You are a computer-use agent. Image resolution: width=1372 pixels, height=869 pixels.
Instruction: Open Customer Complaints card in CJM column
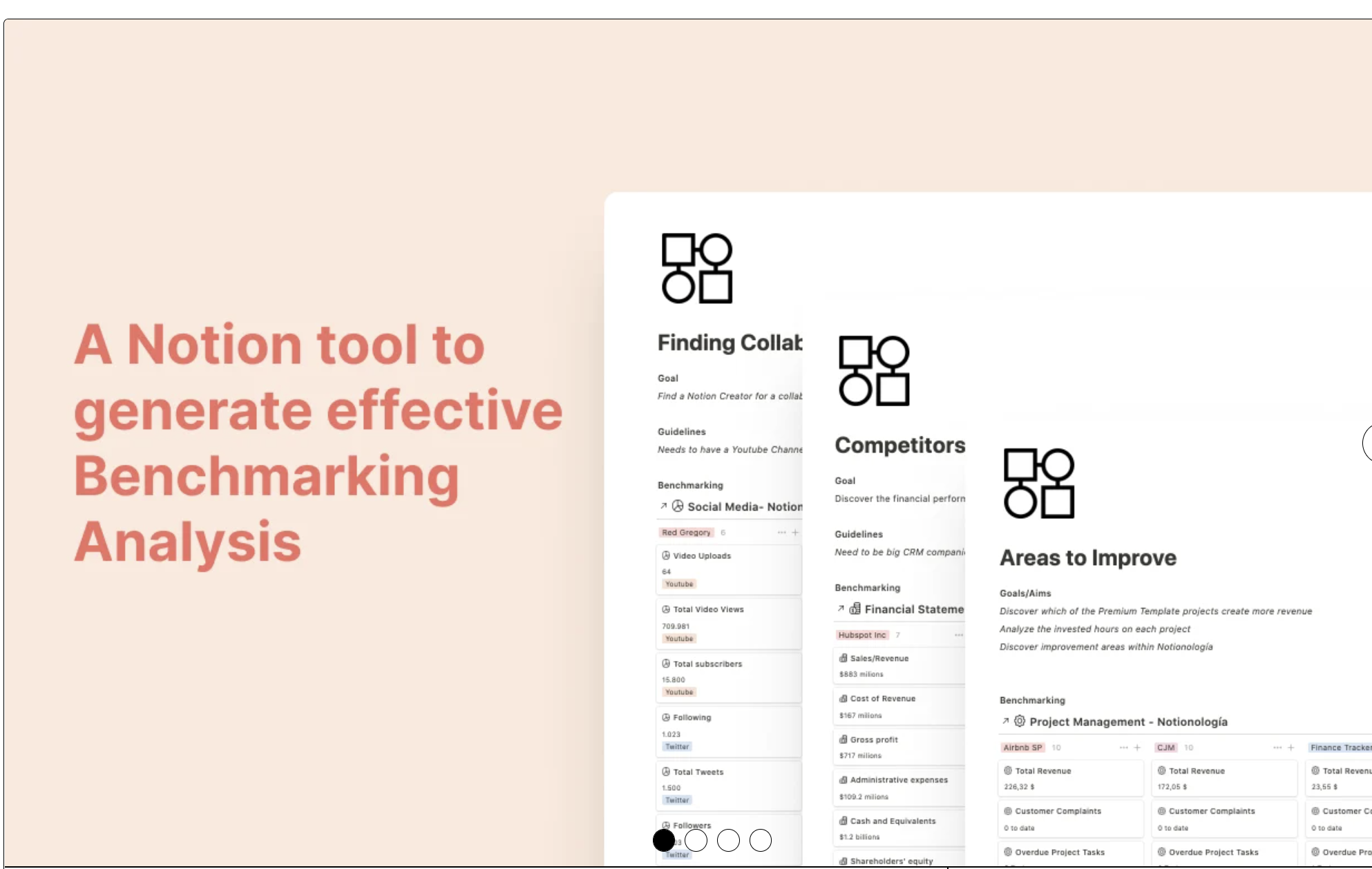[x=1224, y=819]
